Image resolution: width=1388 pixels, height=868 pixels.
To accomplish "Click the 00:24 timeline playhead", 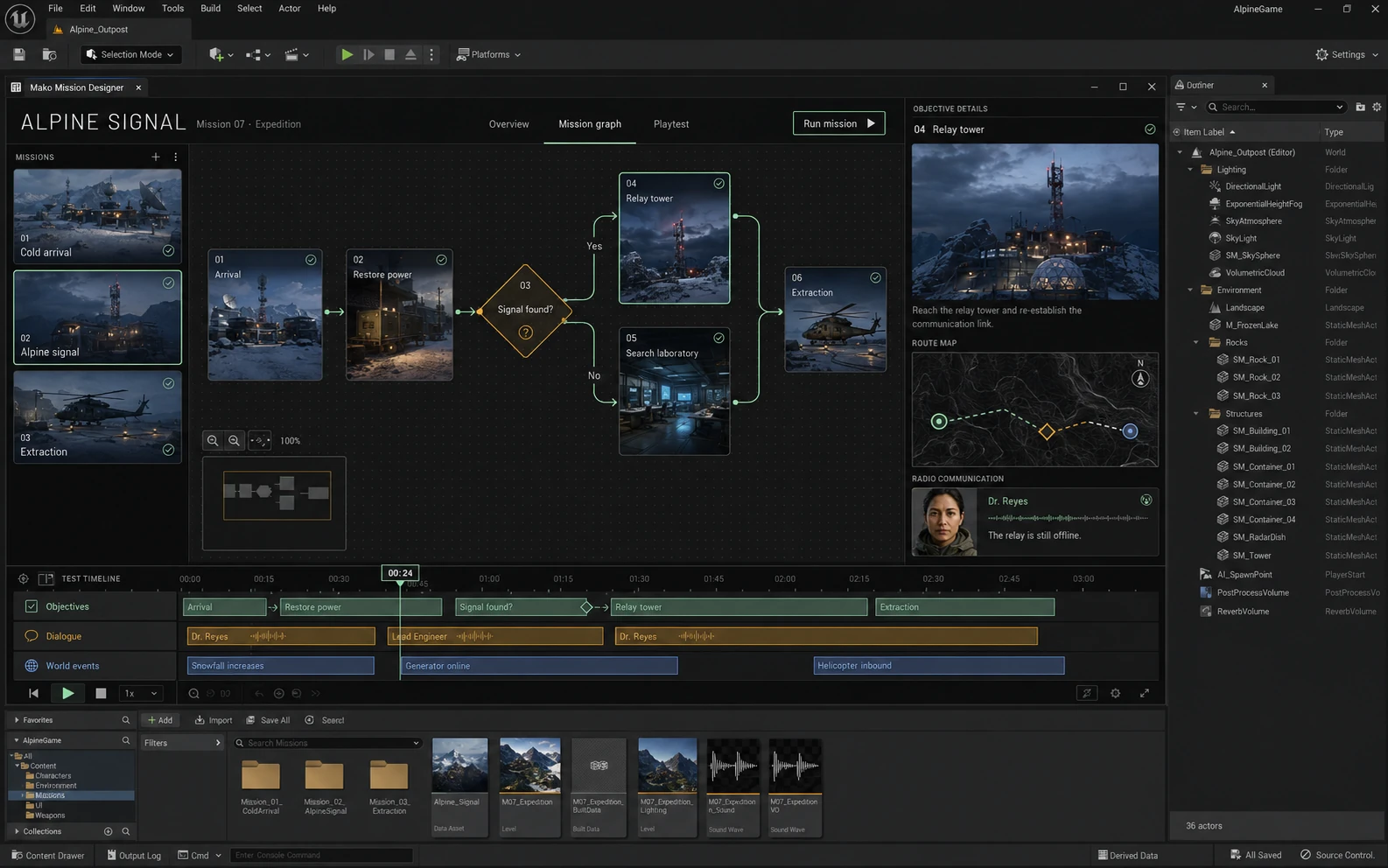I will (400, 573).
